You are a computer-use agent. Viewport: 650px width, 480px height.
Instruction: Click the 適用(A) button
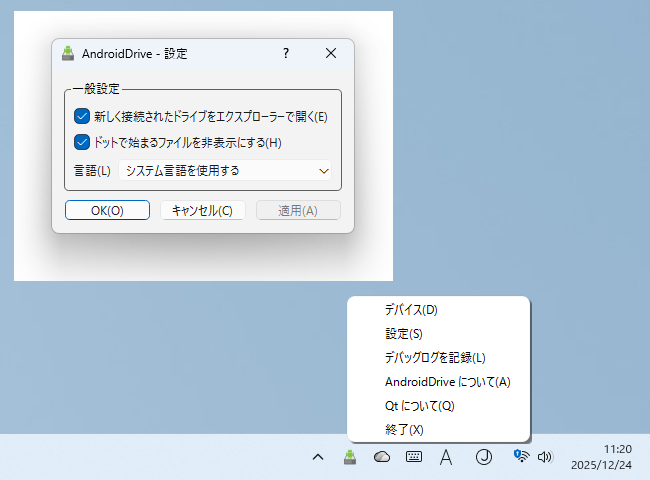pyautogui.click(x=298, y=210)
